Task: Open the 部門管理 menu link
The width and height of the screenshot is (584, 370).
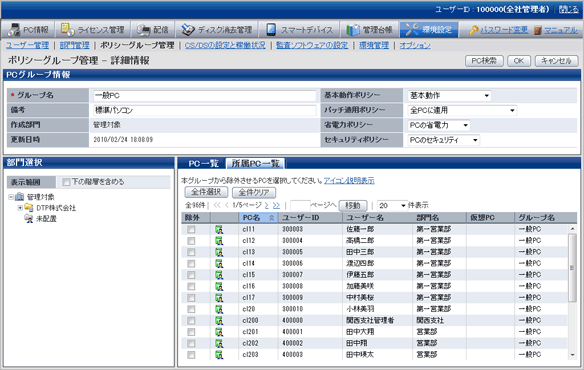Action: (74, 45)
